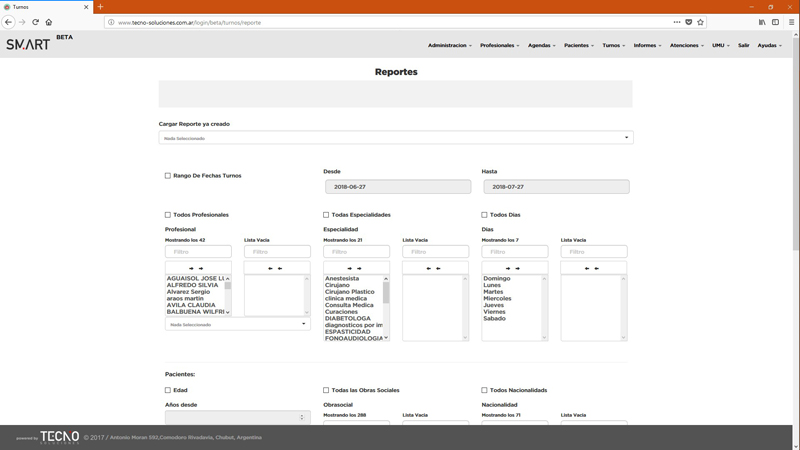Open the UMU menu

click(x=721, y=45)
